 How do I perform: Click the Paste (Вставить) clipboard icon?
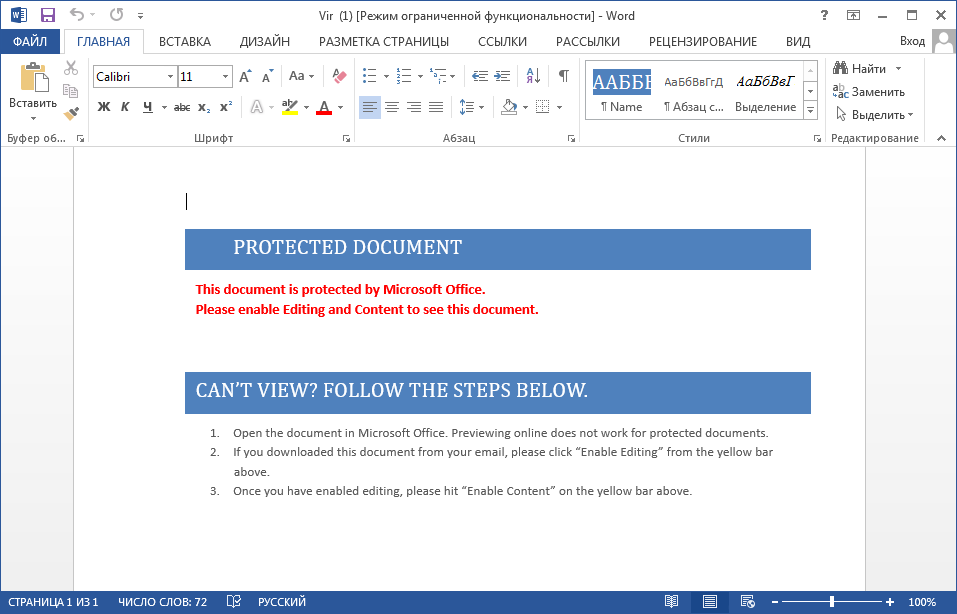pos(33,78)
